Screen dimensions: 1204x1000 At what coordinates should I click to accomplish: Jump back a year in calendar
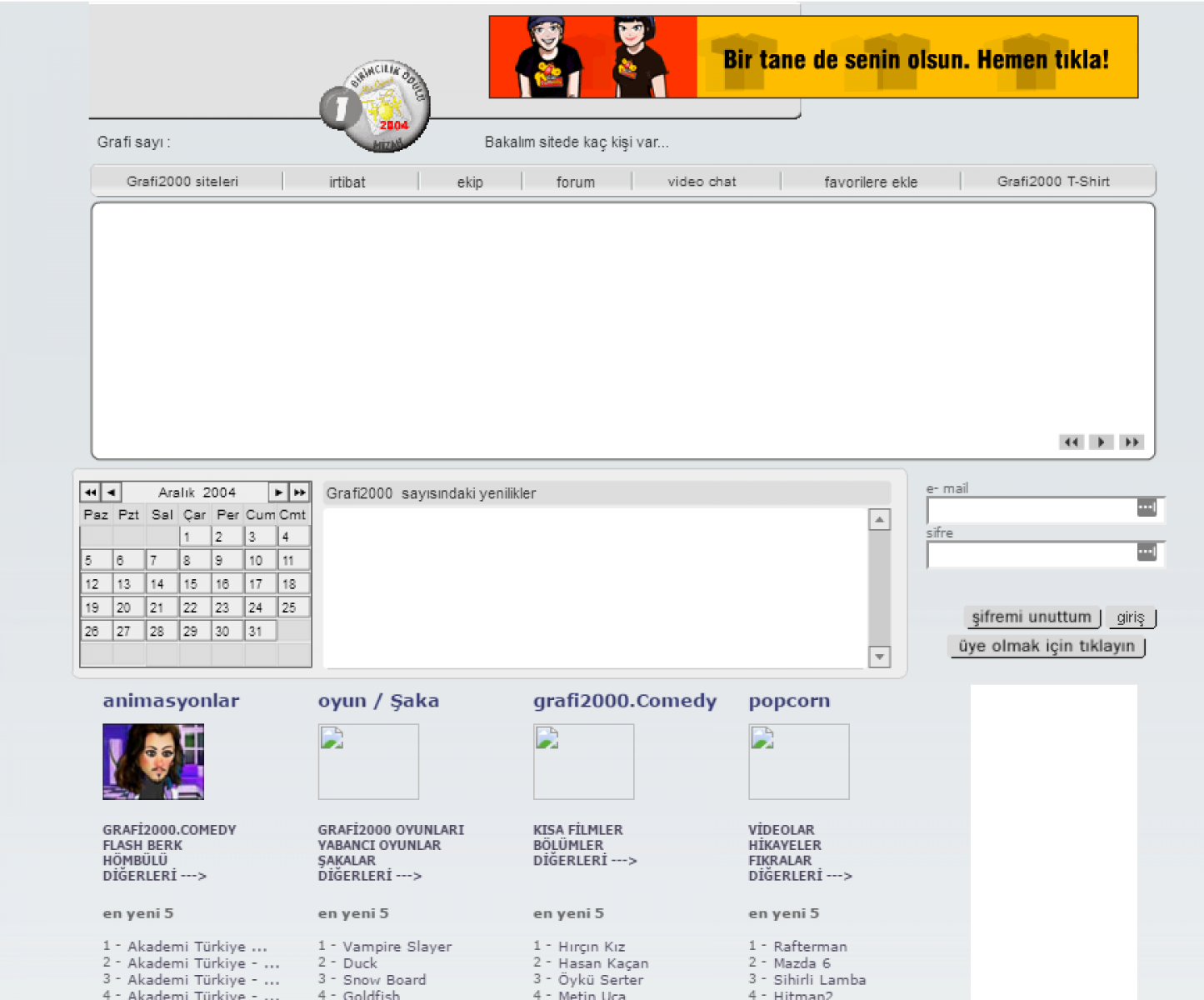[90, 492]
